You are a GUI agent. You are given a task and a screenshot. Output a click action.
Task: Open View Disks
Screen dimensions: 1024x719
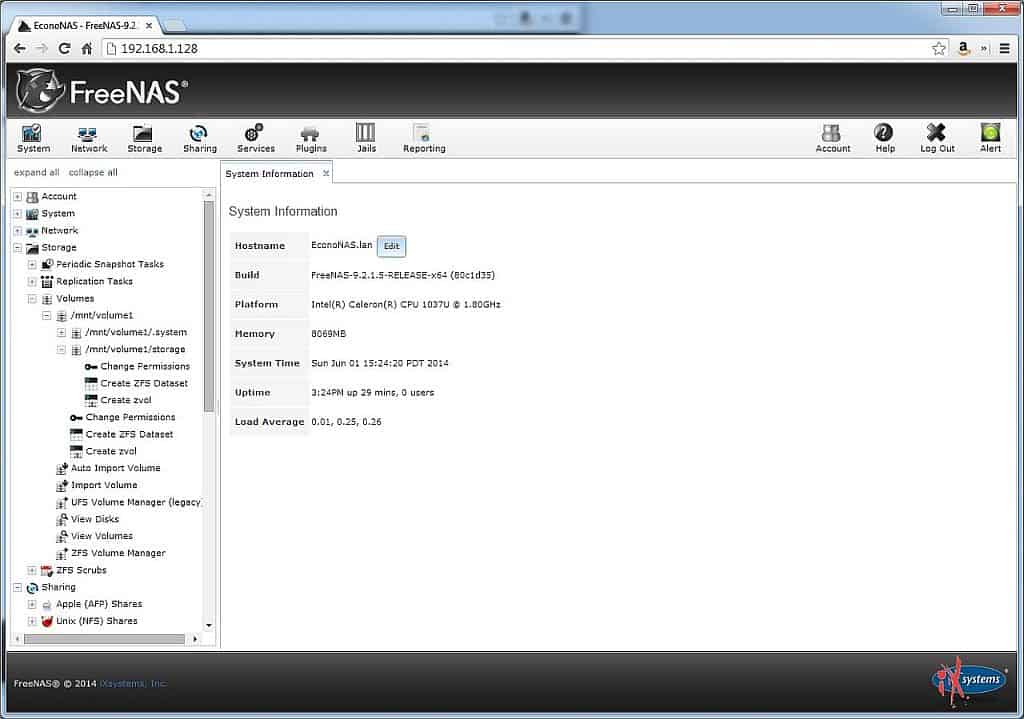(x=95, y=519)
